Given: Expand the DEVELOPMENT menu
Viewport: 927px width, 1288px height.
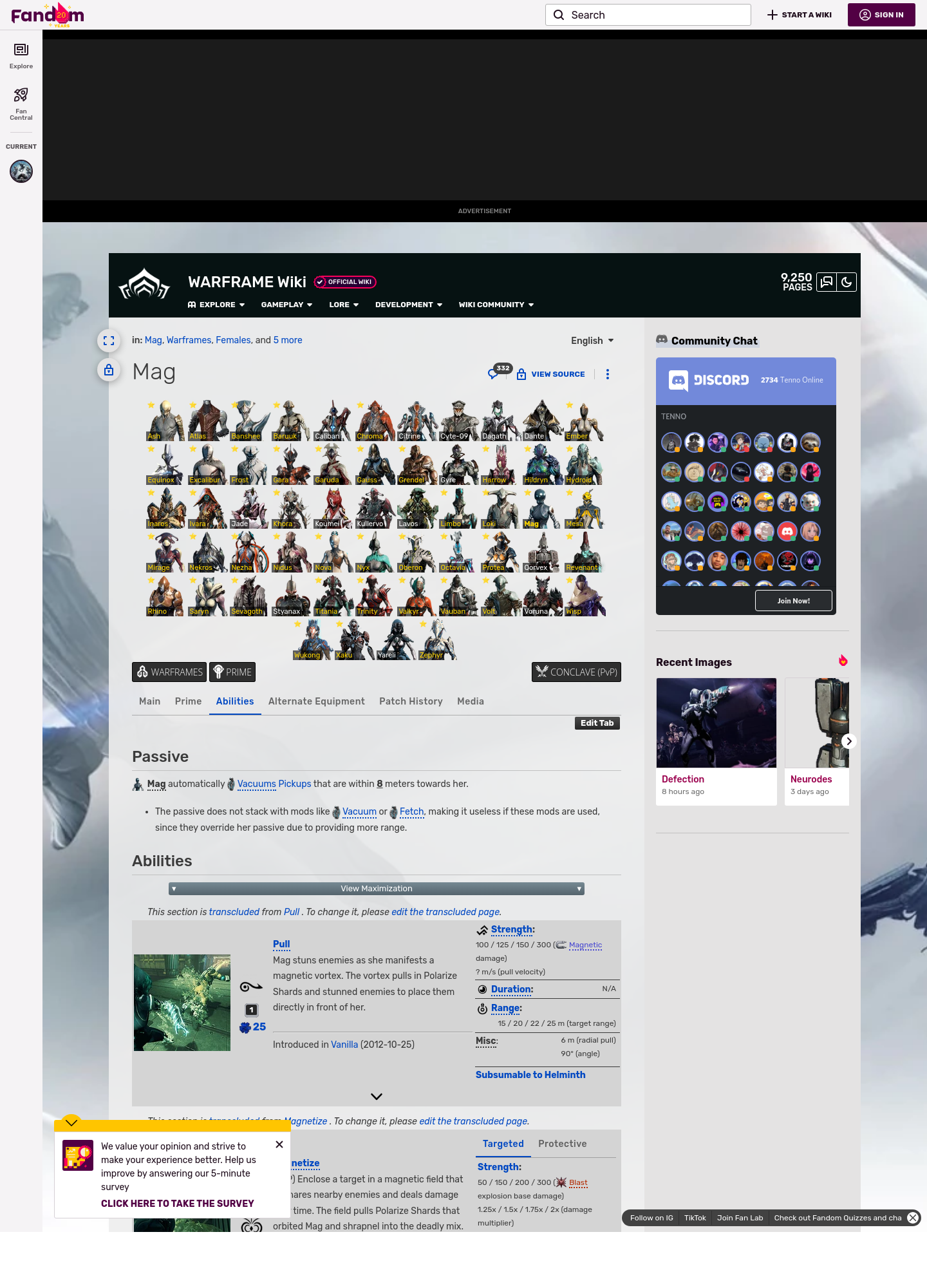Looking at the screenshot, I should (409, 305).
